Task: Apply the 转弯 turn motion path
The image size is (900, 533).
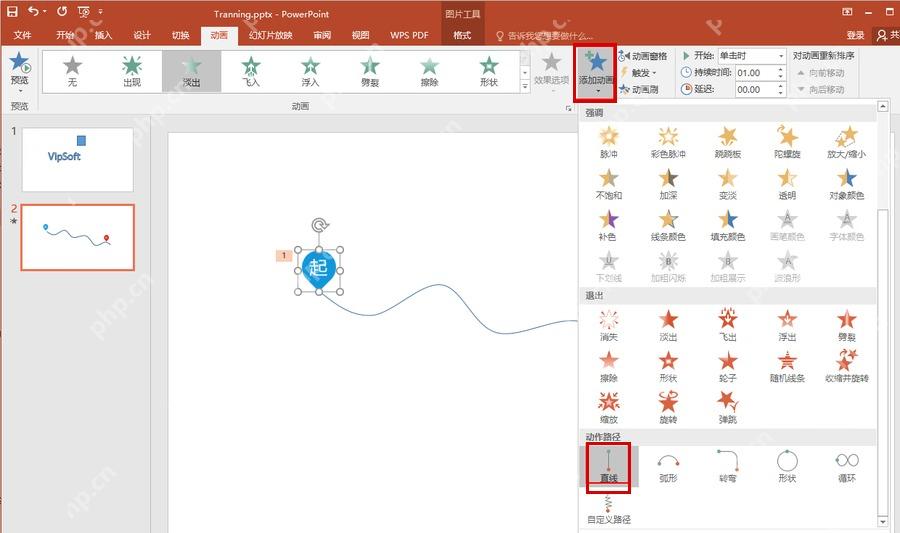Action: click(728, 466)
